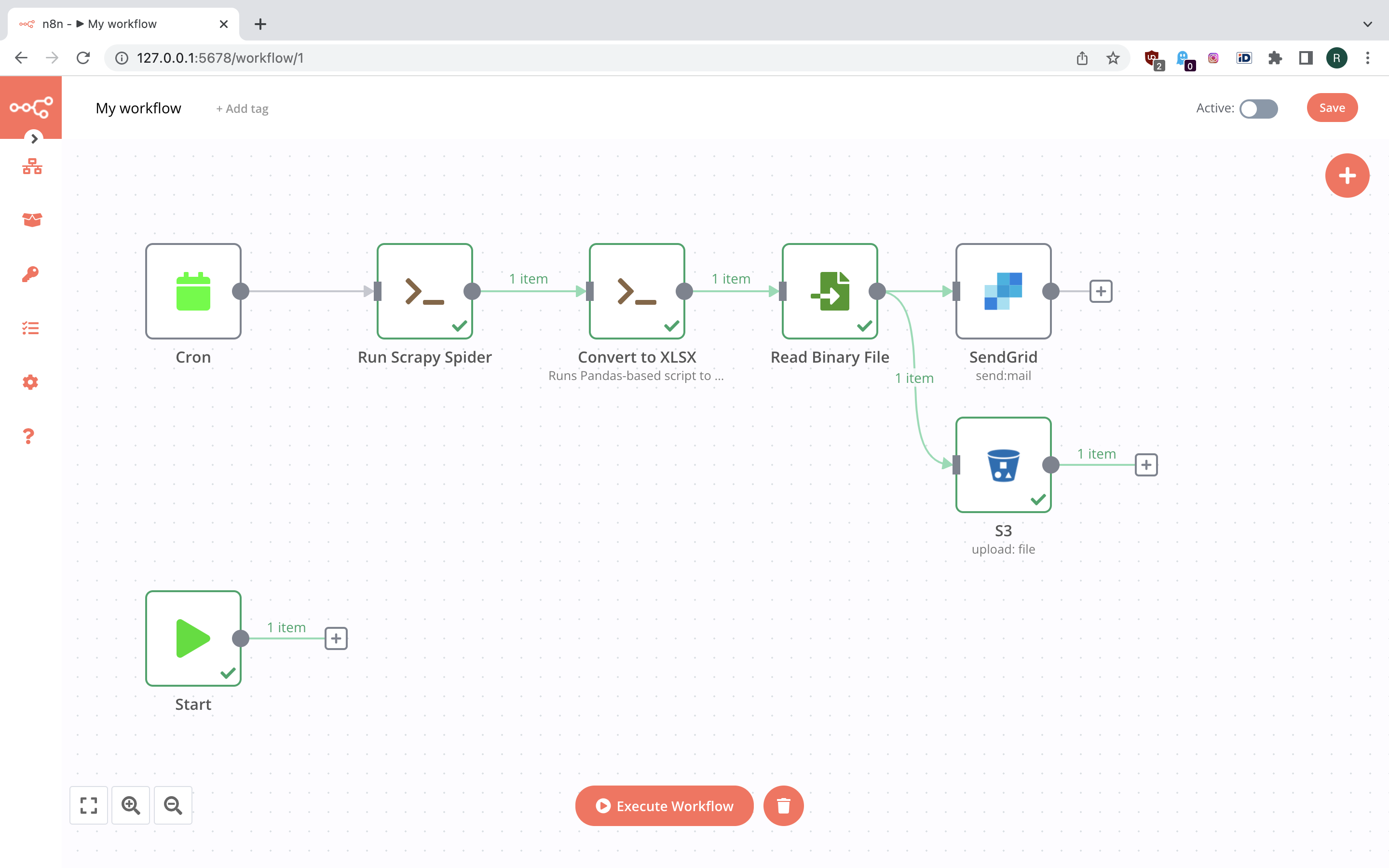Click the add node plus button
The width and height of the screenshot is (1389, 868).
[1347, 176]
